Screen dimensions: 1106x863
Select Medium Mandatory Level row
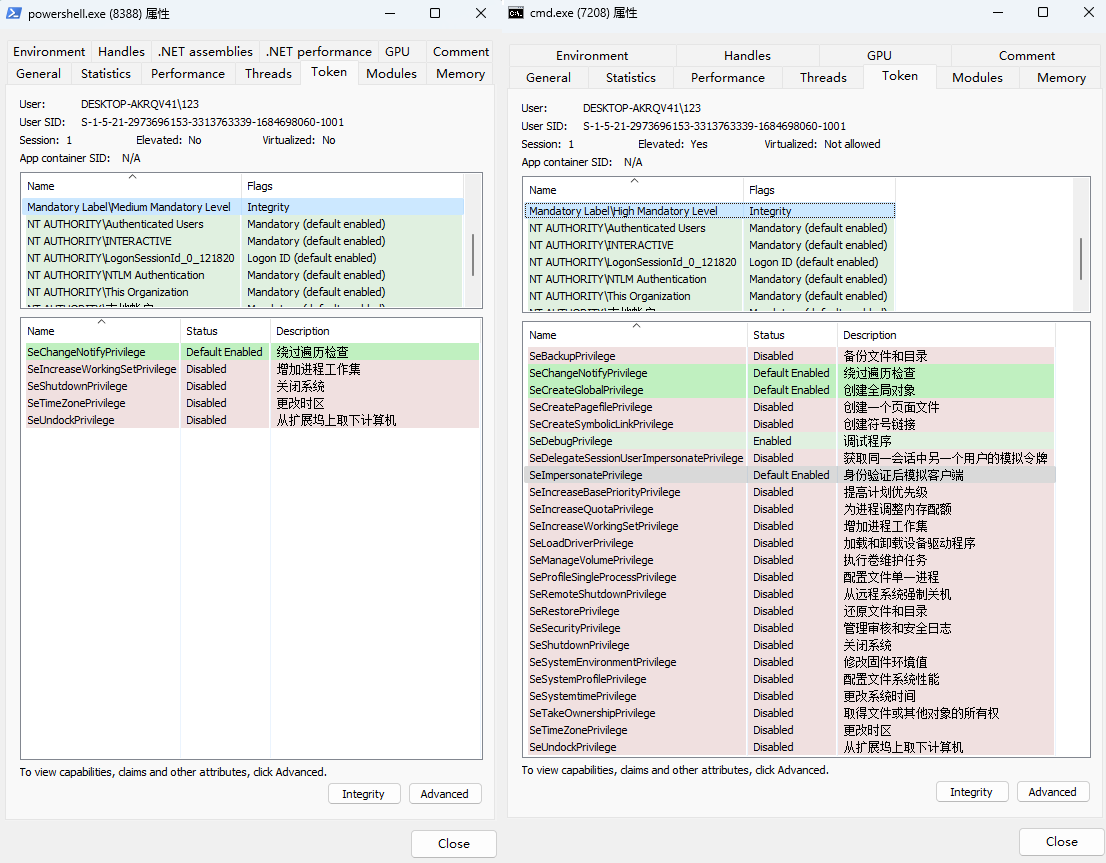click(x=244, y=207)
